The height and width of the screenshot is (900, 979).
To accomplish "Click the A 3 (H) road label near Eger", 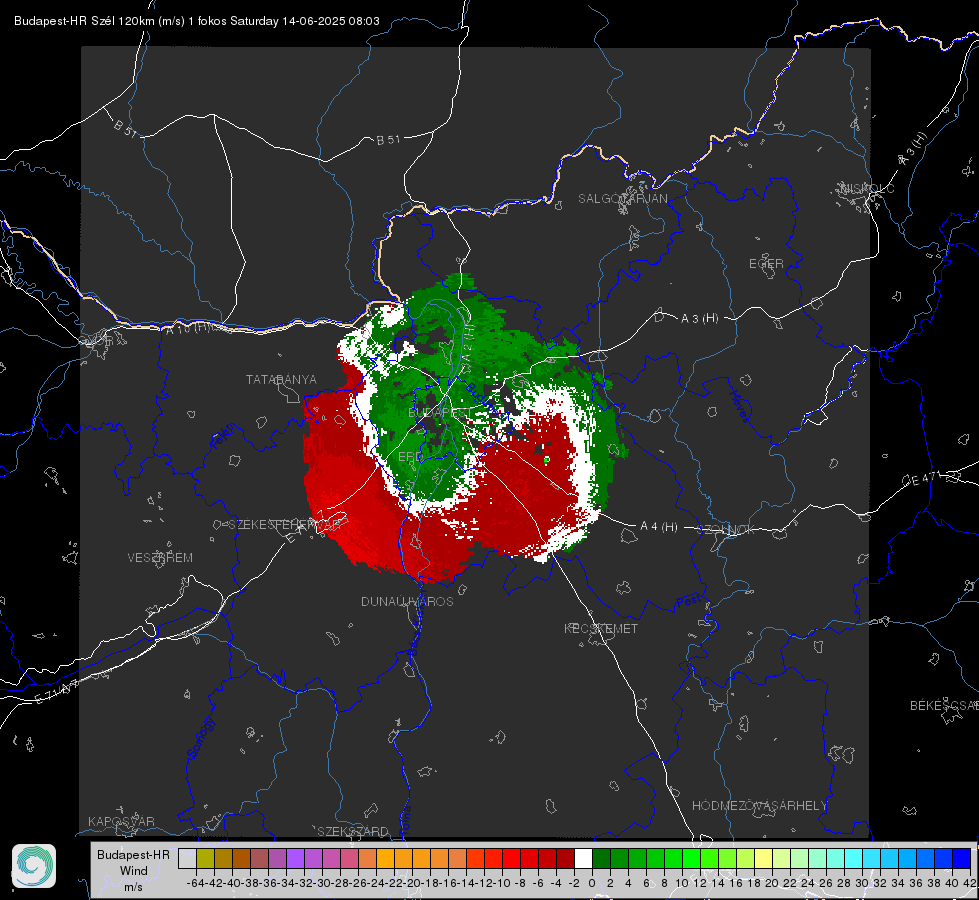I will click(699, 319).
